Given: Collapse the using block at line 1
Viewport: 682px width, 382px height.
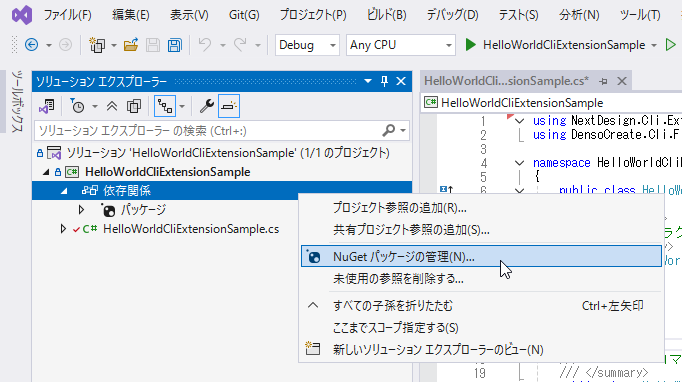Looking at the screenshot, I should coord(519,121).
